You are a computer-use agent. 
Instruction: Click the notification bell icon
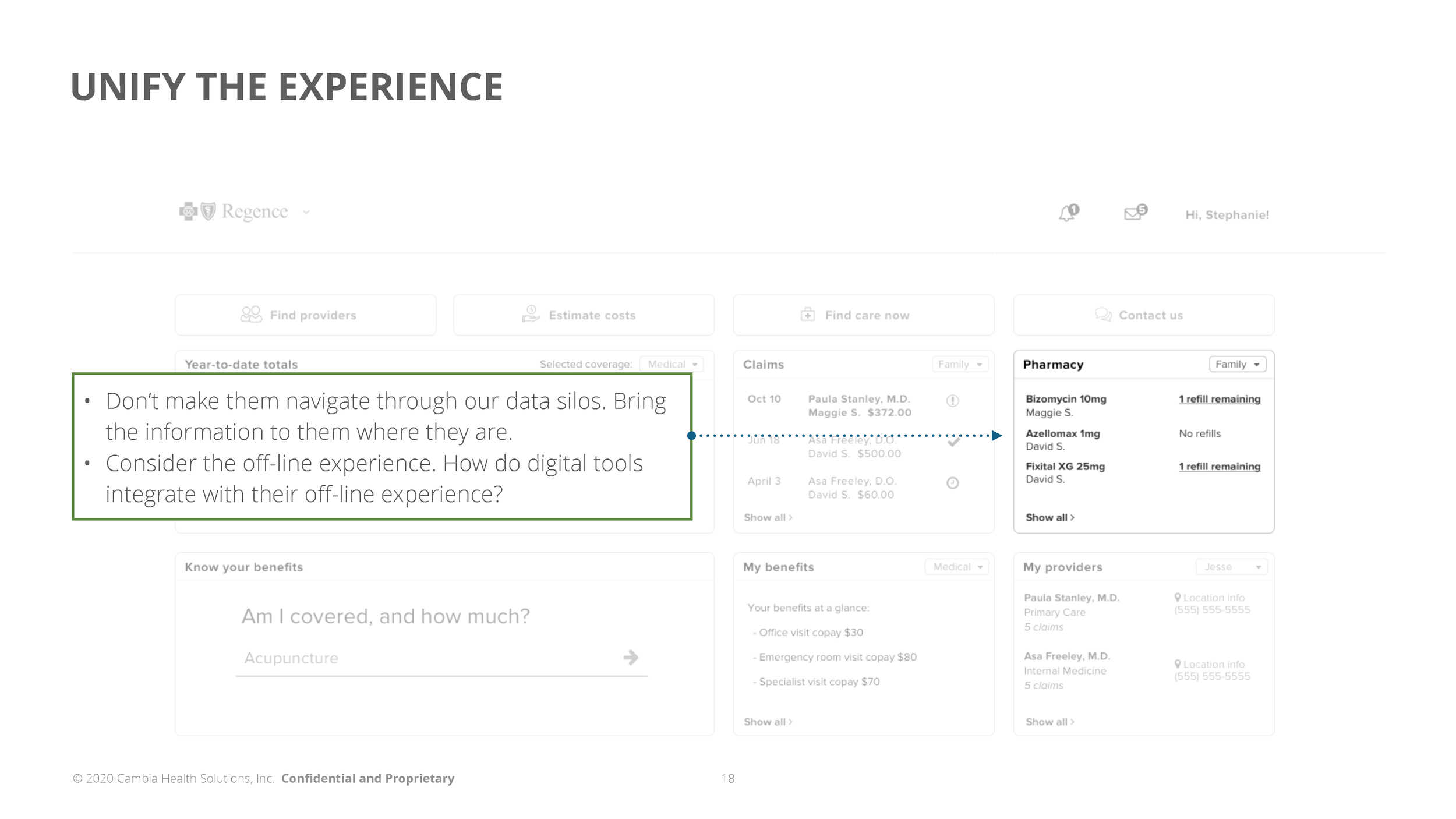point(1067,213)
